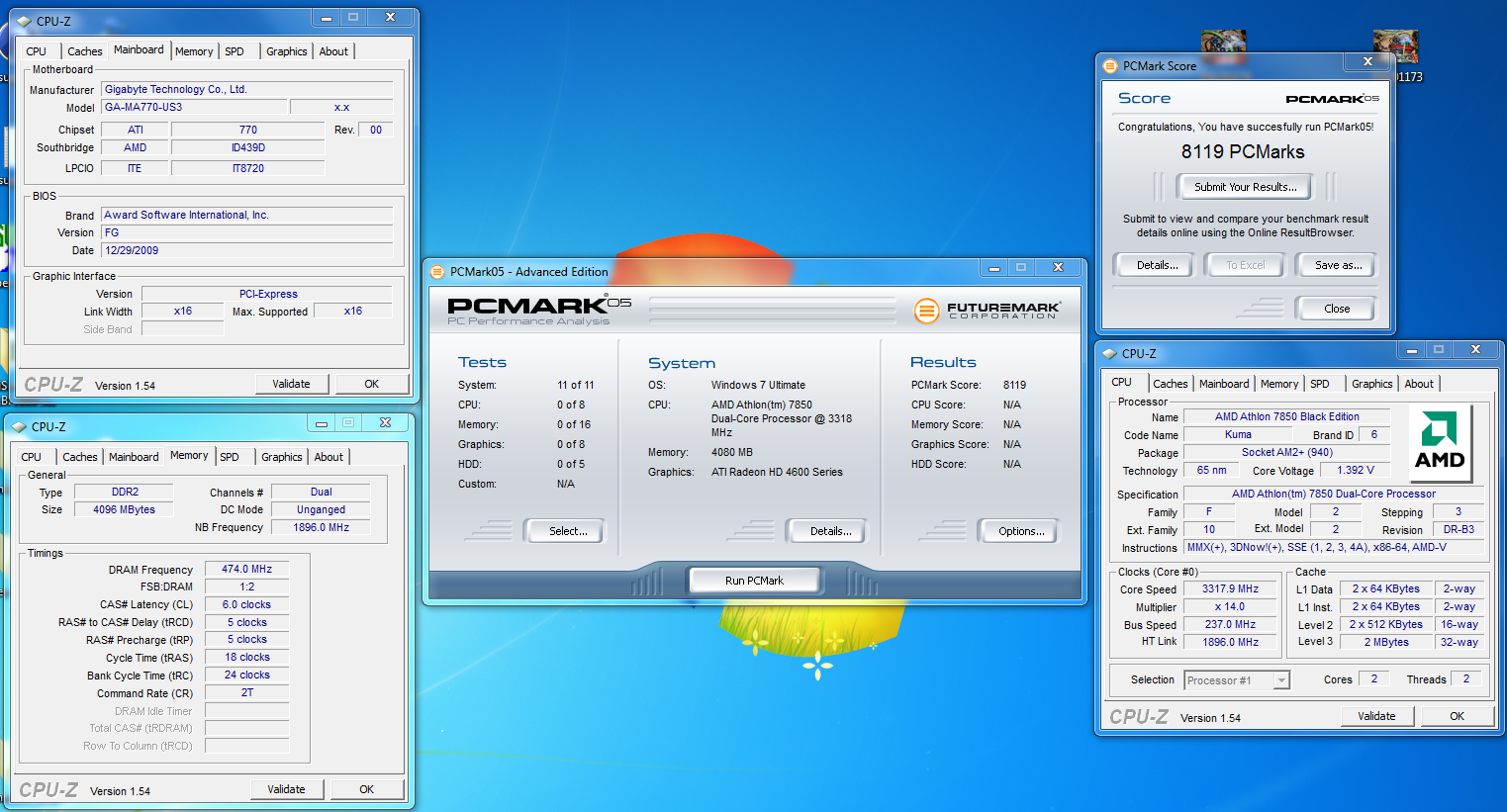The image size is (1507, 812).
Task: Click the Package field Socket AM2+ (940)
Action: pos(1287,453)
